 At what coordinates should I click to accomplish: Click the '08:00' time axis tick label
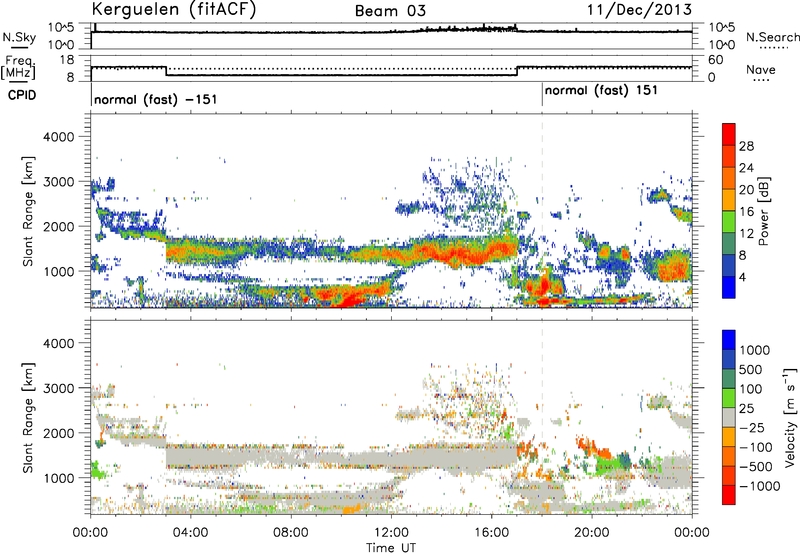[291, 533]
